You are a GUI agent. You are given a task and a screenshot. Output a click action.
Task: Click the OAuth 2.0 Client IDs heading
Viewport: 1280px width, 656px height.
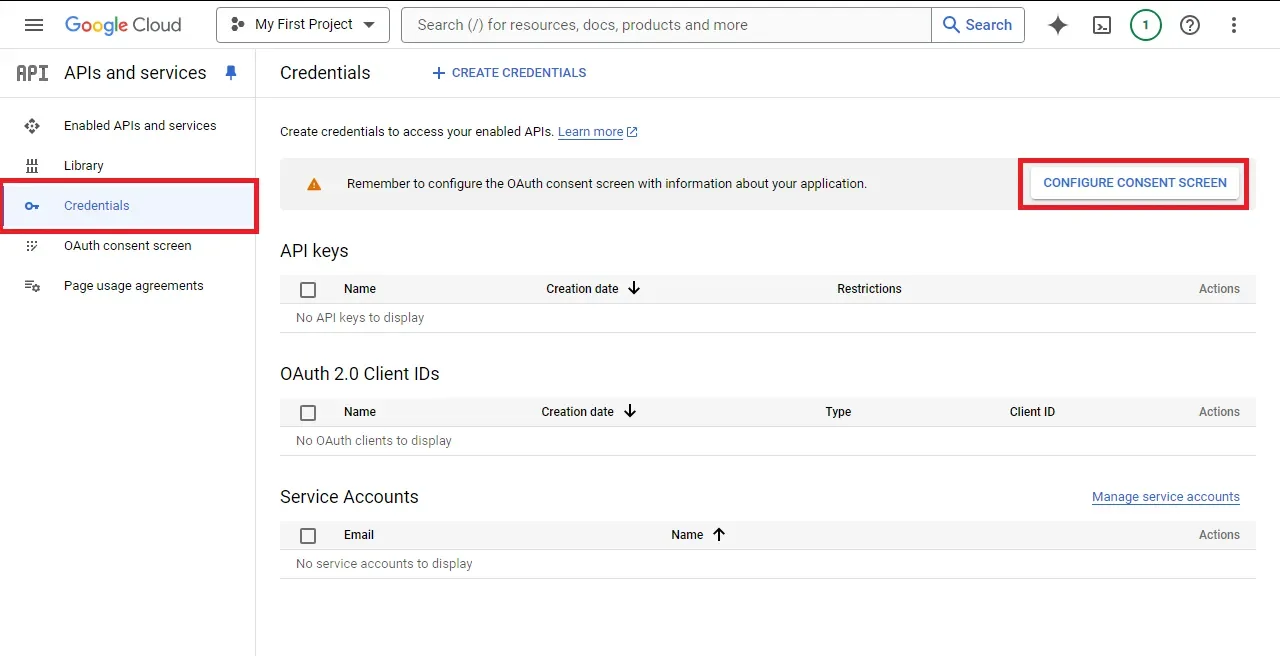click(360, 374)
